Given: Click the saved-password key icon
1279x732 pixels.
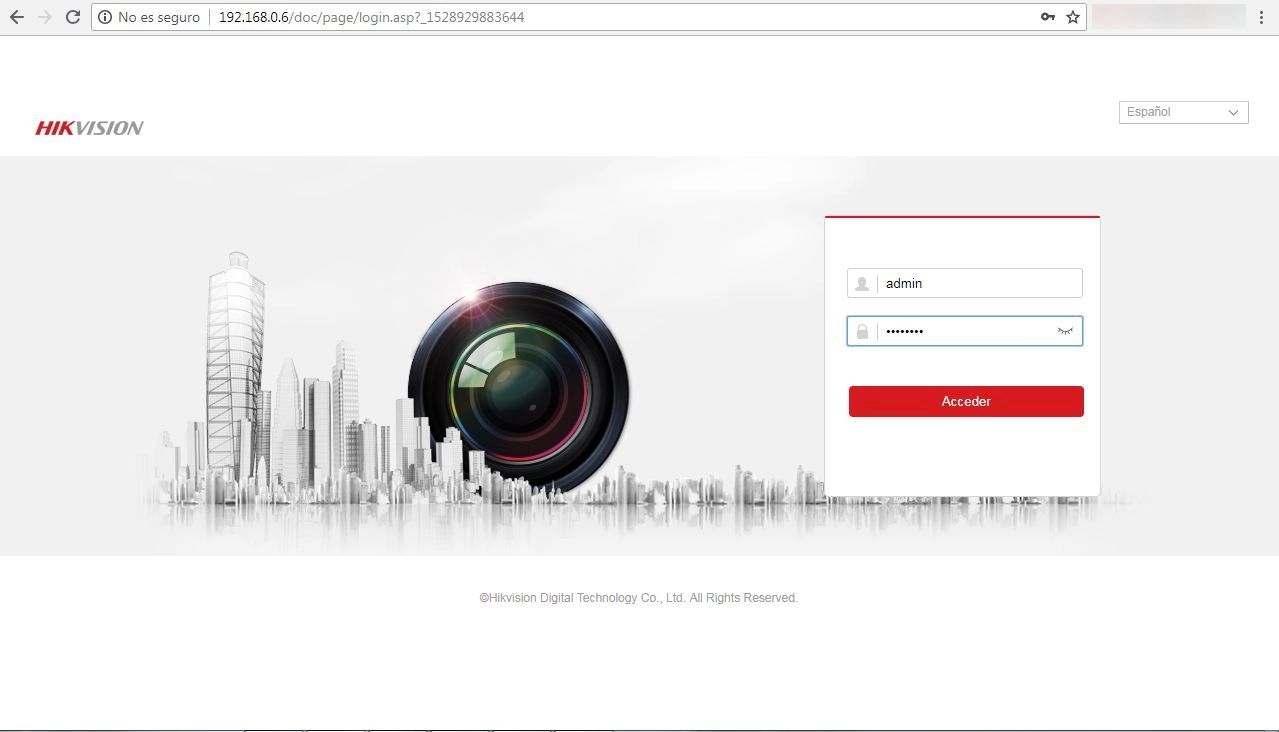Looking at the screenshot, I should pyautogui.click(x=1047, y=16).
